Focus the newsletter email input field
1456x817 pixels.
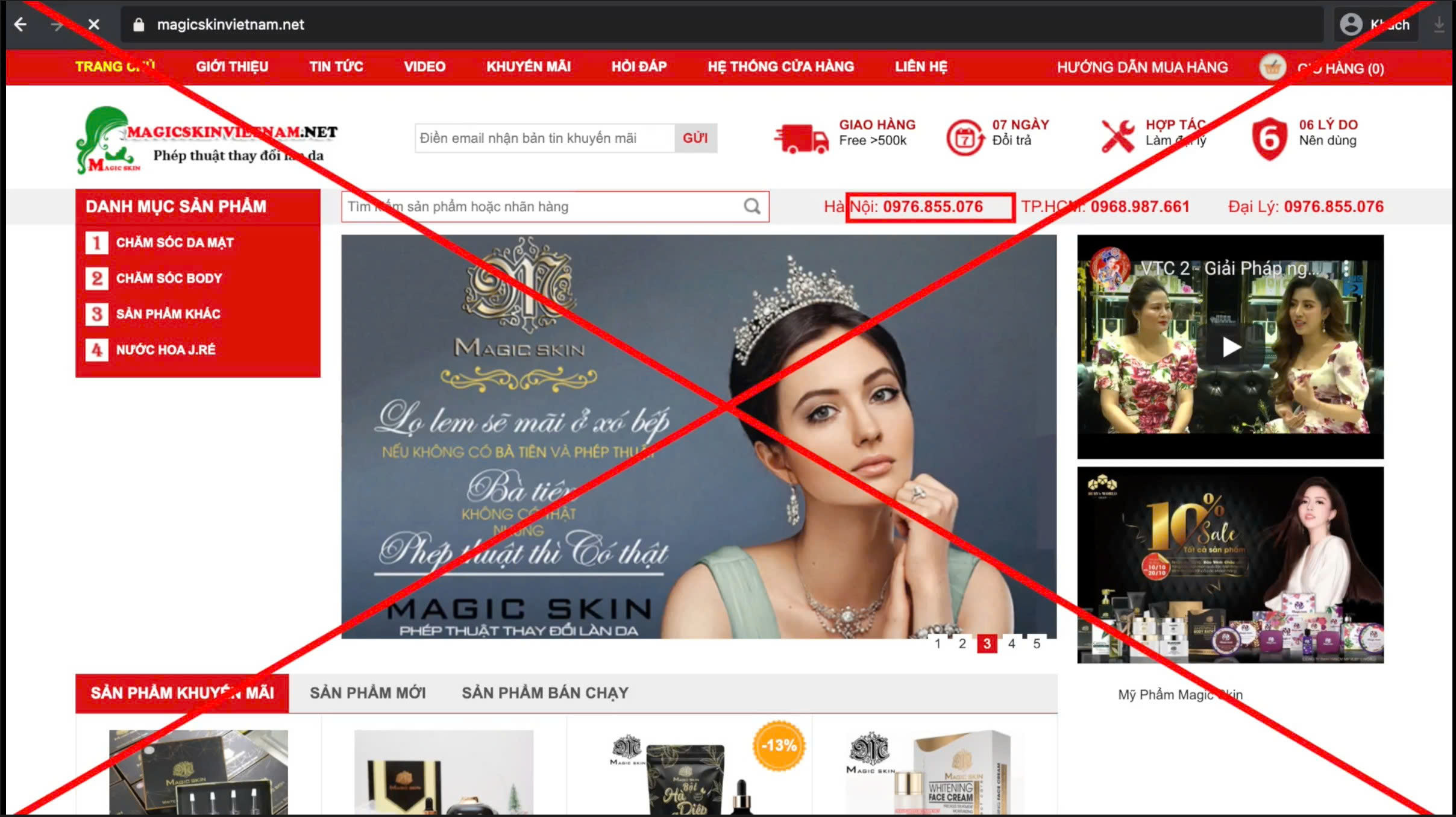pyautogui.click(x=545, y=138)
